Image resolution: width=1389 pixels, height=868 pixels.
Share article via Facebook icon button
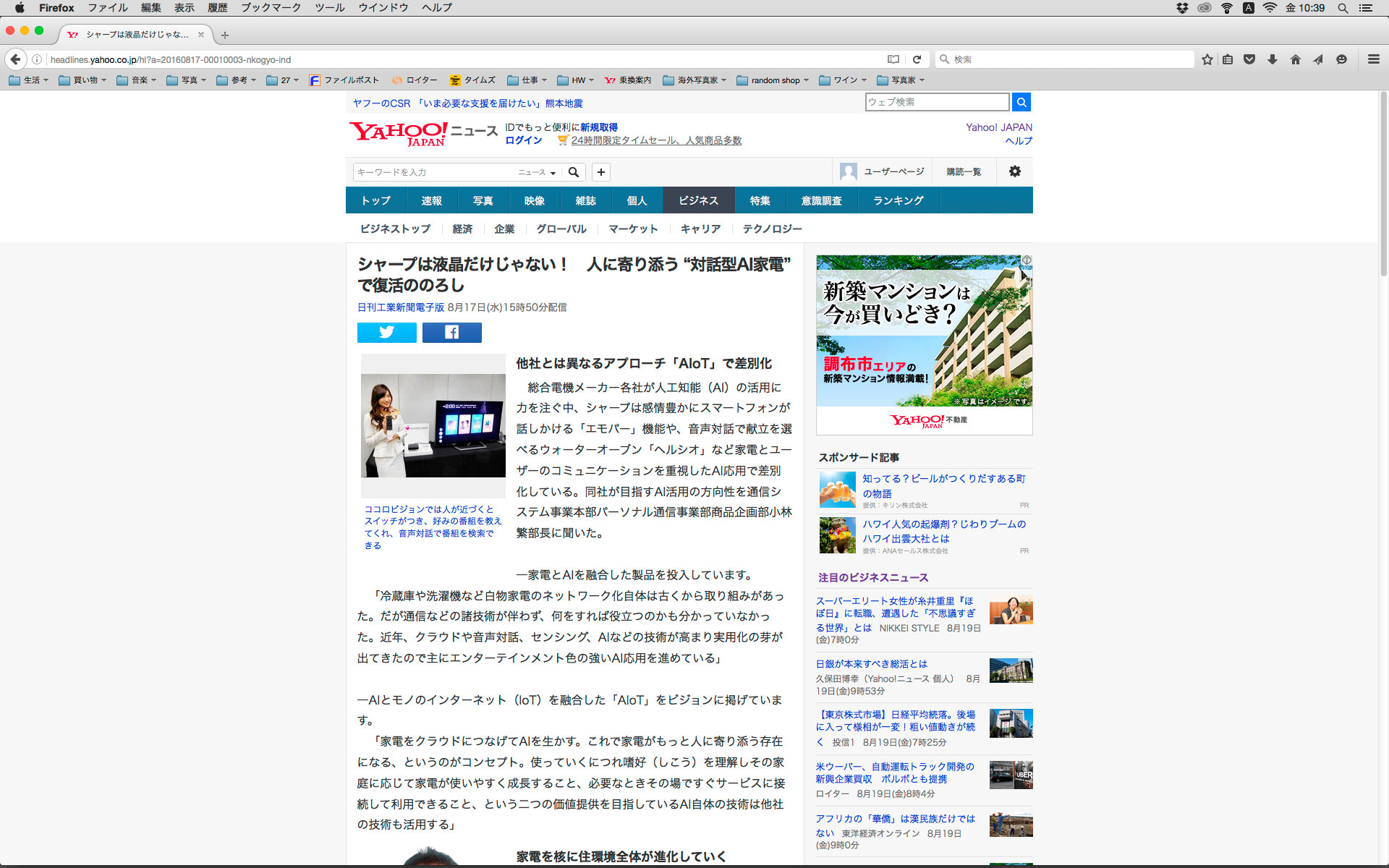coord(451,332)
